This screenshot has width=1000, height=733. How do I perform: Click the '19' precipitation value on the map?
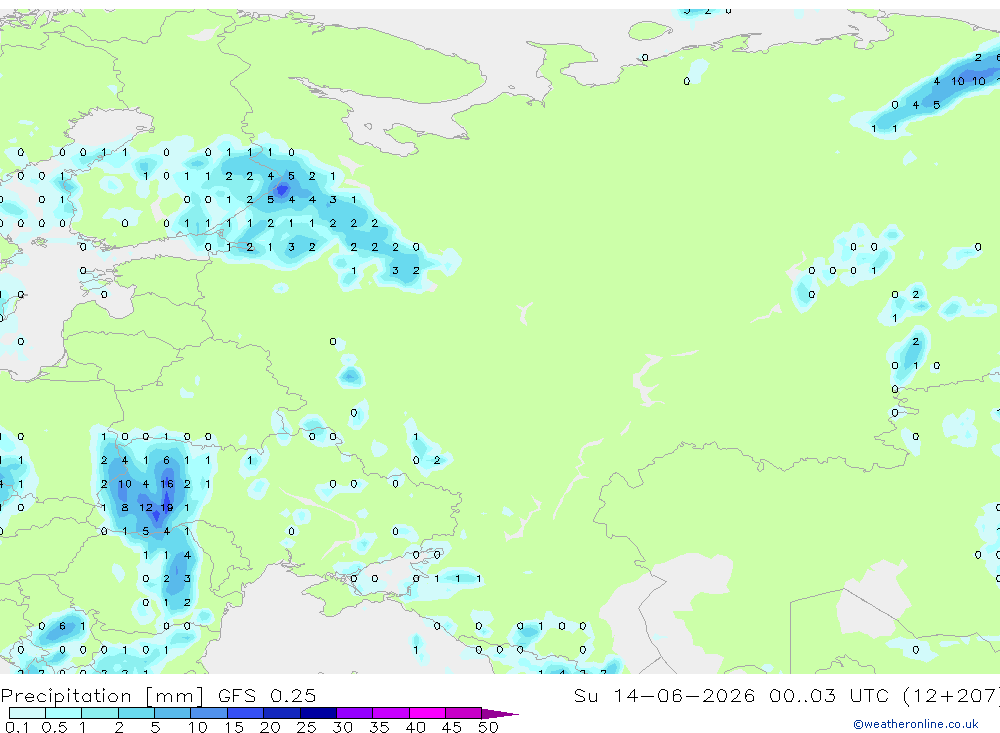point(166,508)
